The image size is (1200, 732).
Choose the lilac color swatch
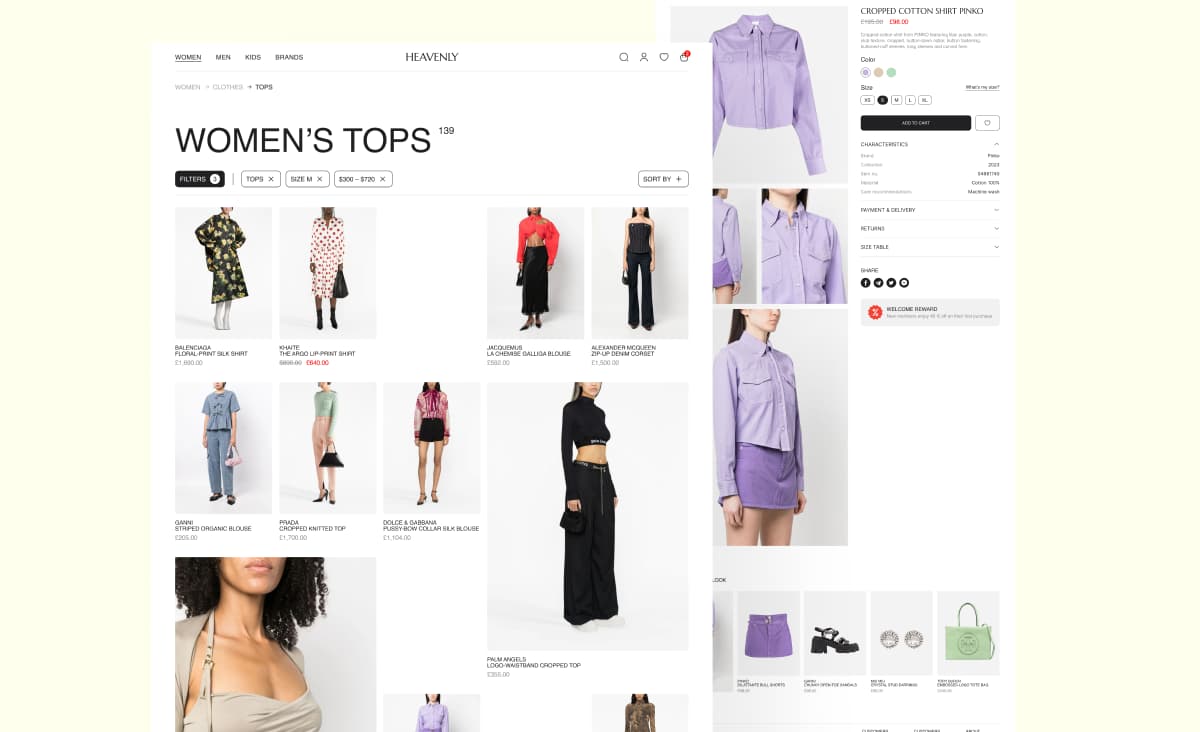click(x=866, y=72)
